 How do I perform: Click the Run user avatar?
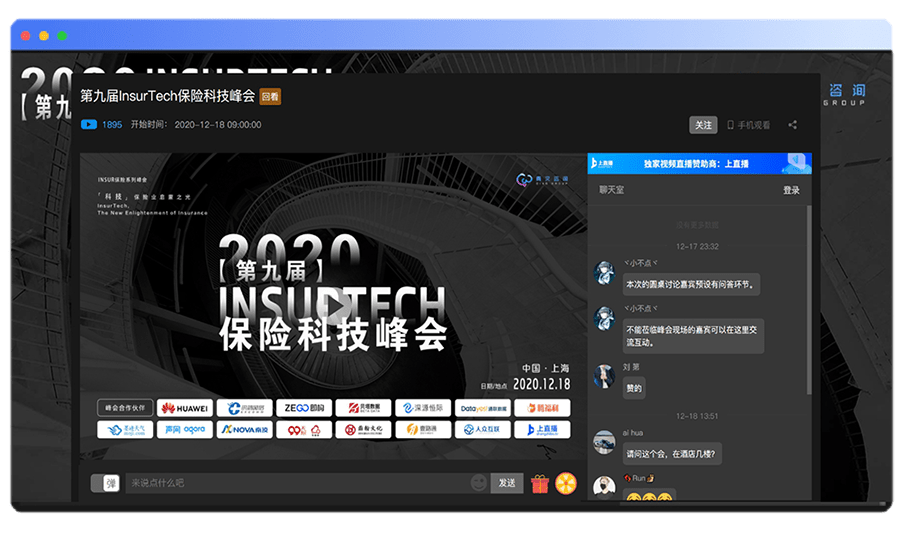[x=604, y=487]
